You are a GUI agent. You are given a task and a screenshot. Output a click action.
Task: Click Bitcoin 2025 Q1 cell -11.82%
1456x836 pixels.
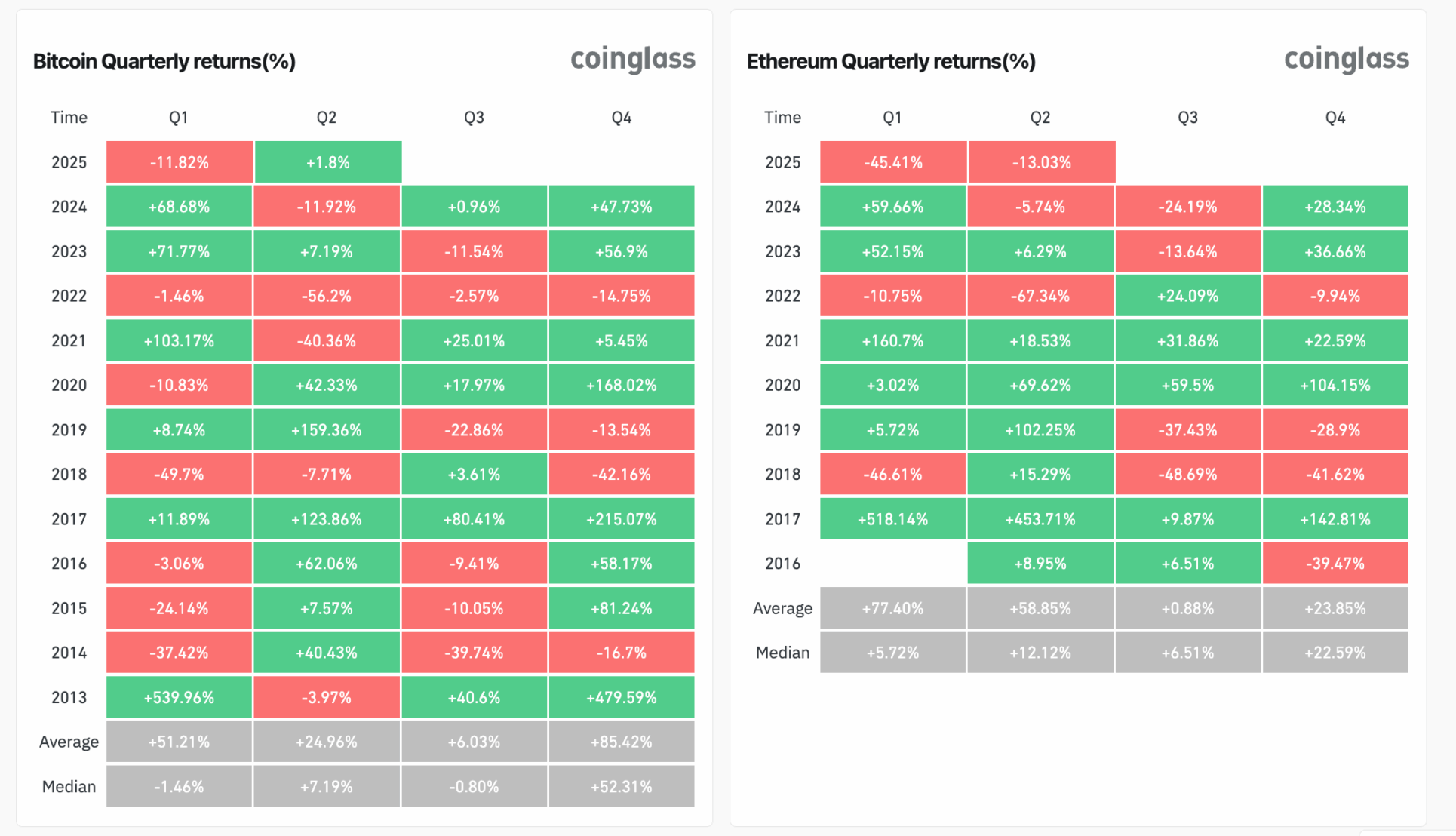[x=179, y=162]
